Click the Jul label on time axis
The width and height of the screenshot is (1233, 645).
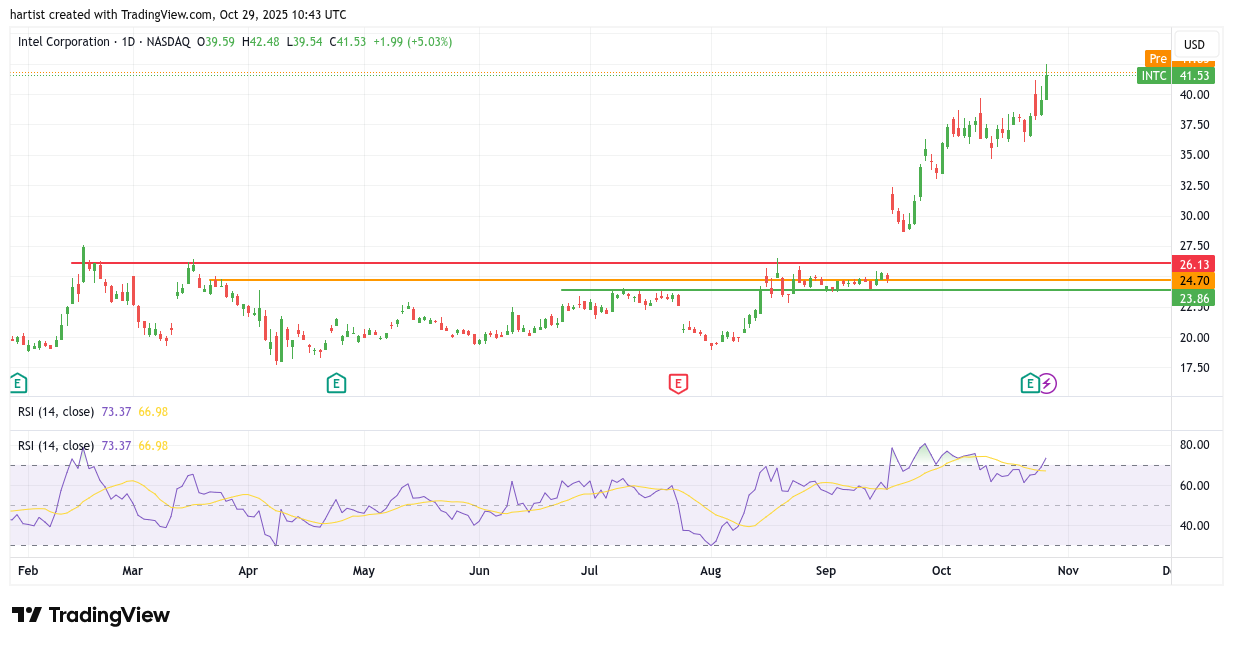[589, 571]
